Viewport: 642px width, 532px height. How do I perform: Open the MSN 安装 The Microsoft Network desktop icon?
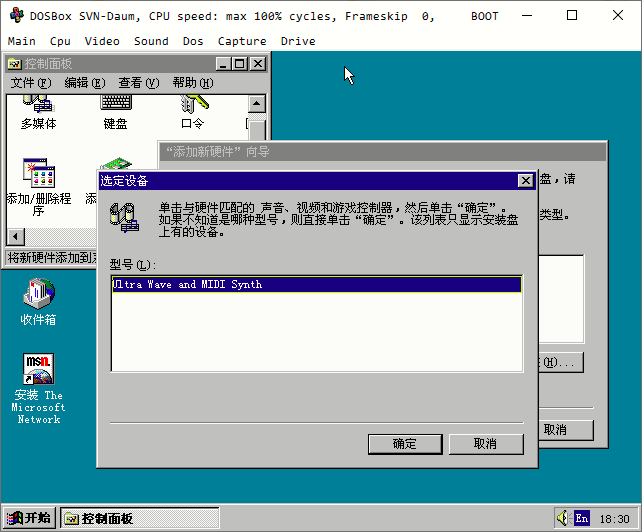pos(38,388)
